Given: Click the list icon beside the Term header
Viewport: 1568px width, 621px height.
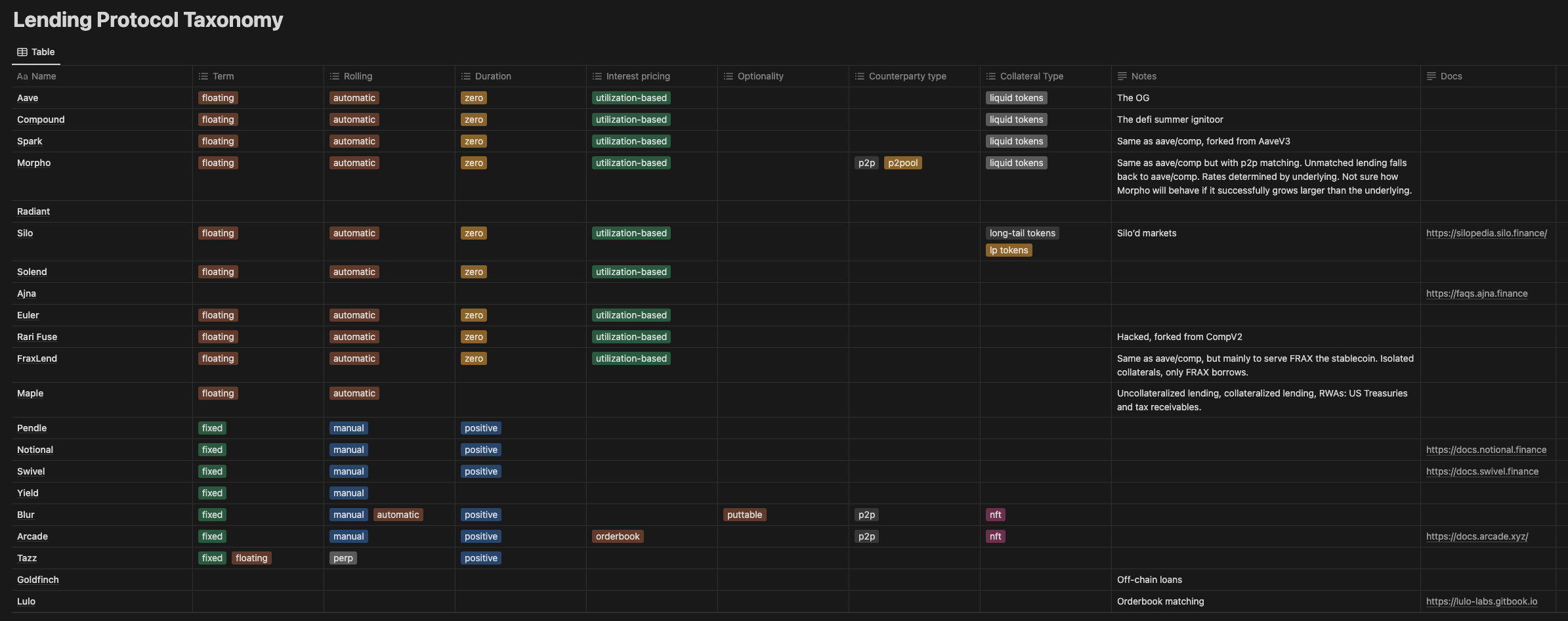Looking at the screenshot, I should [203, 76].
